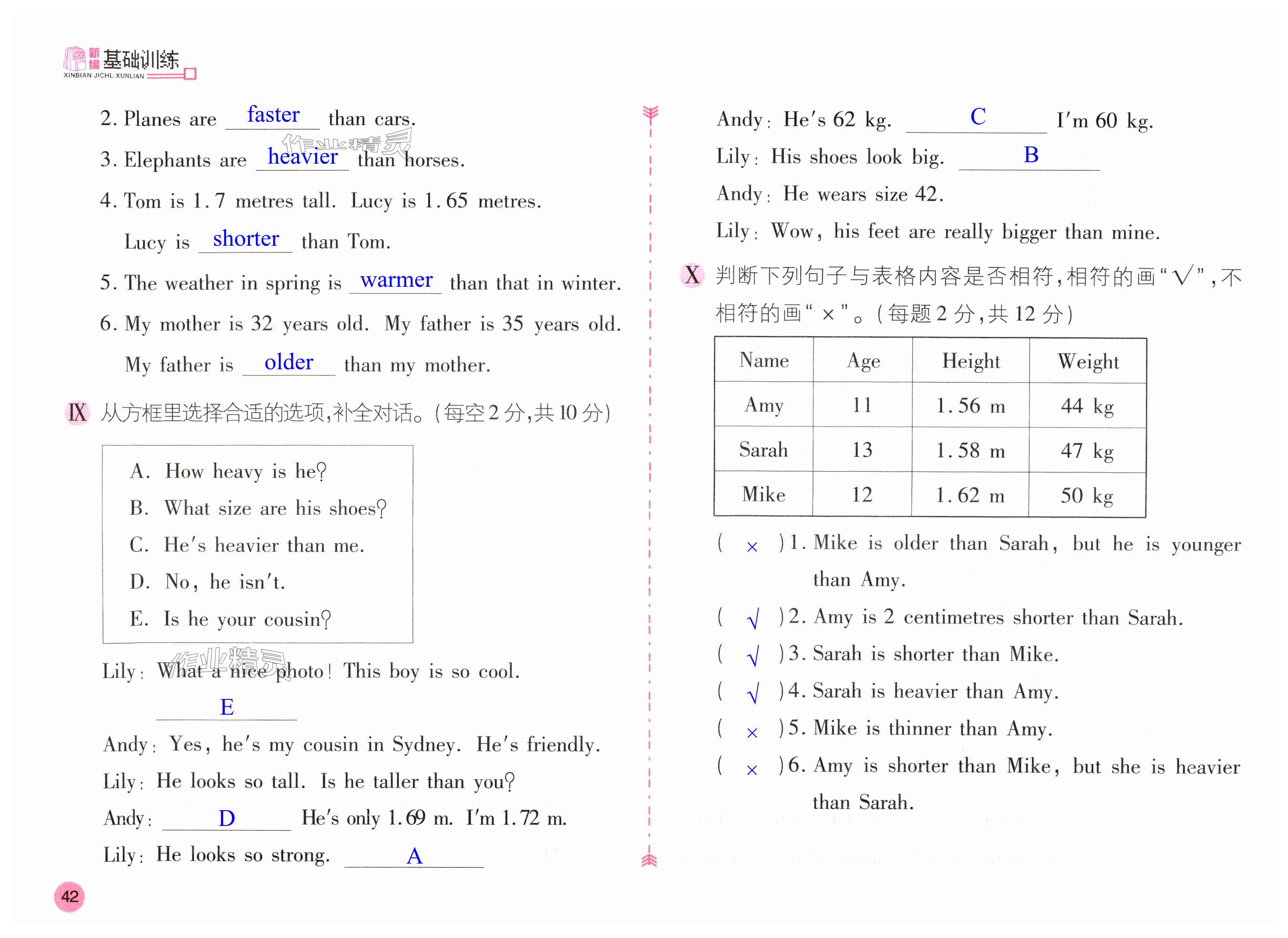Click the blank filled with 'faster'
1288x938 pixels.
tap(273, 116)
